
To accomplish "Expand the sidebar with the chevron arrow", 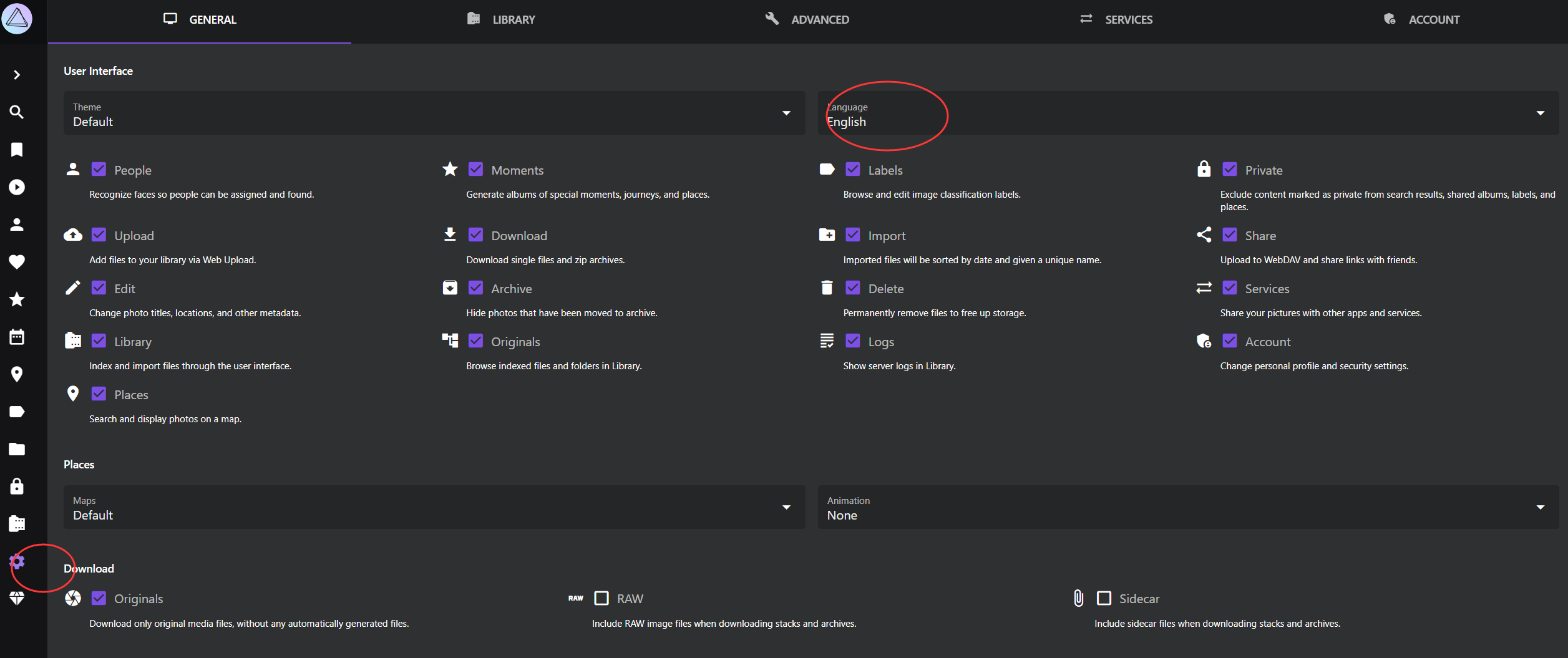I will pyautogui.click(x=17, y=75).
